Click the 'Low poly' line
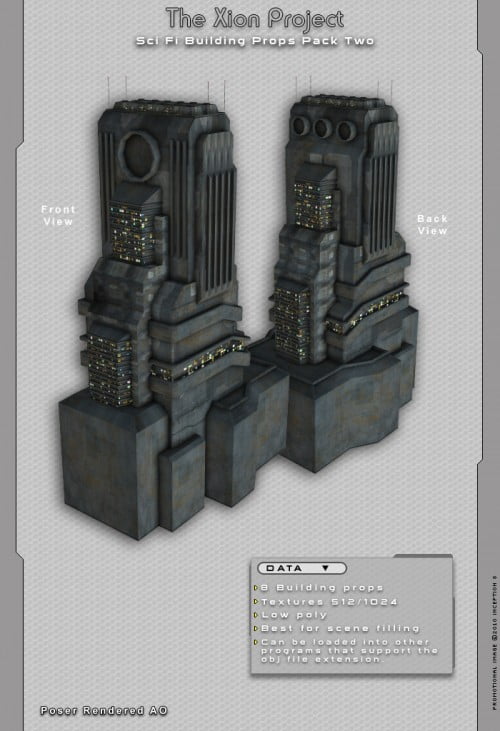Viewport: 500px width, 731px height. [294, 615]
